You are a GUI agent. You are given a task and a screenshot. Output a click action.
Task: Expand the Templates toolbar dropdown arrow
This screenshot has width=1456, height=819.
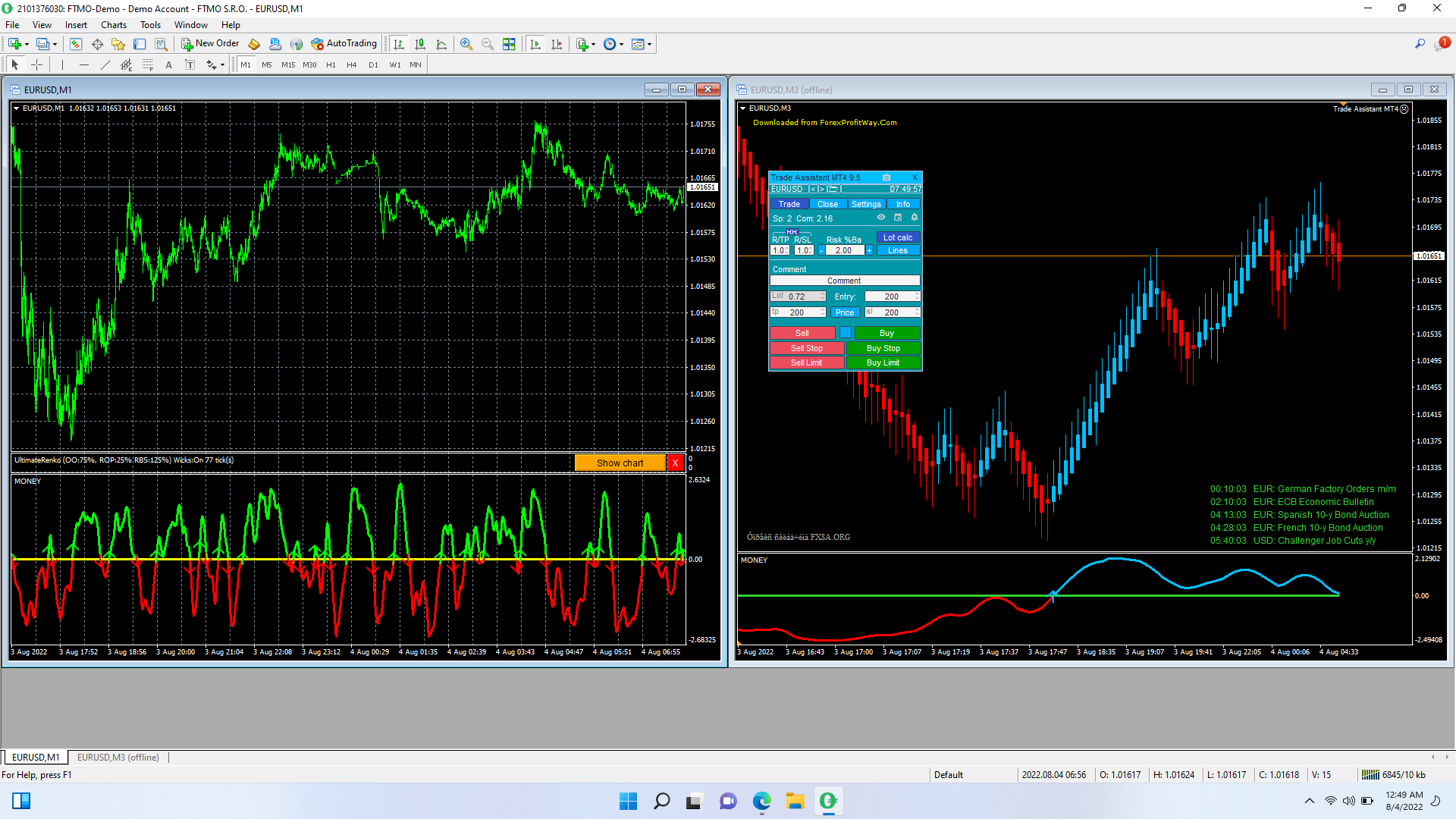tap(650, 44)
